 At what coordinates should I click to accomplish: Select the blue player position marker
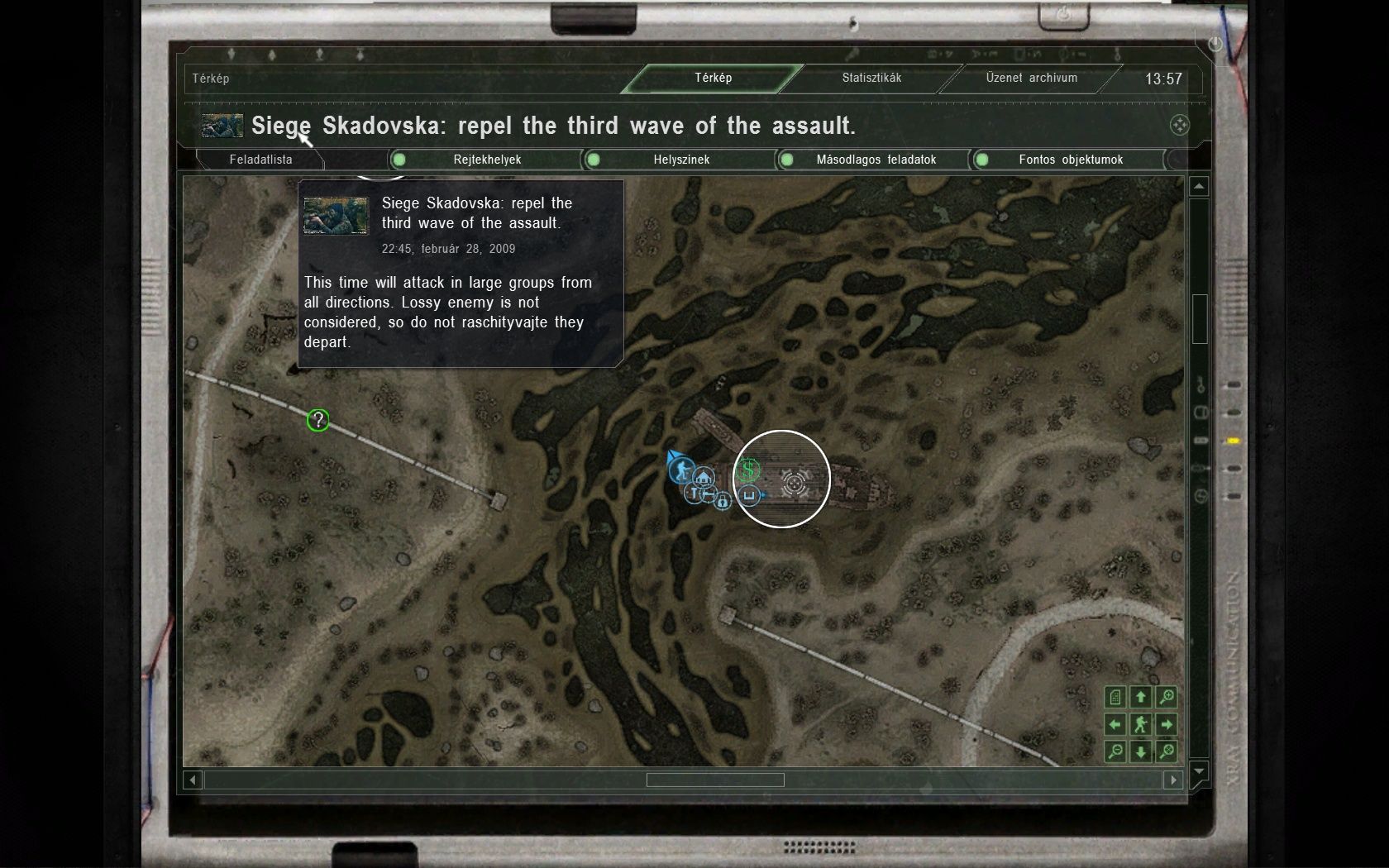click(x=680, y=470)
